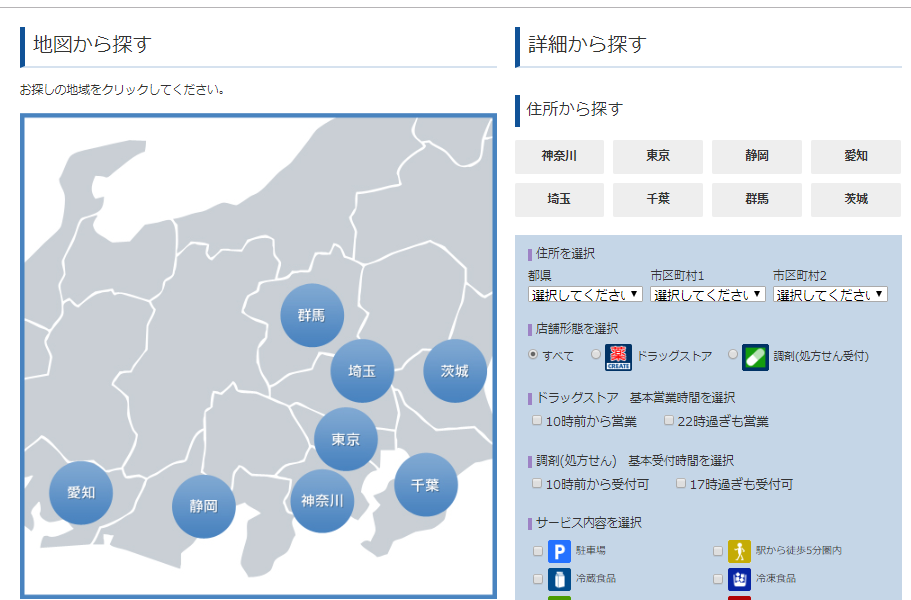Click the refrigerated food milk carton icon
The image size is (911, 600).
tap(559, 579)
